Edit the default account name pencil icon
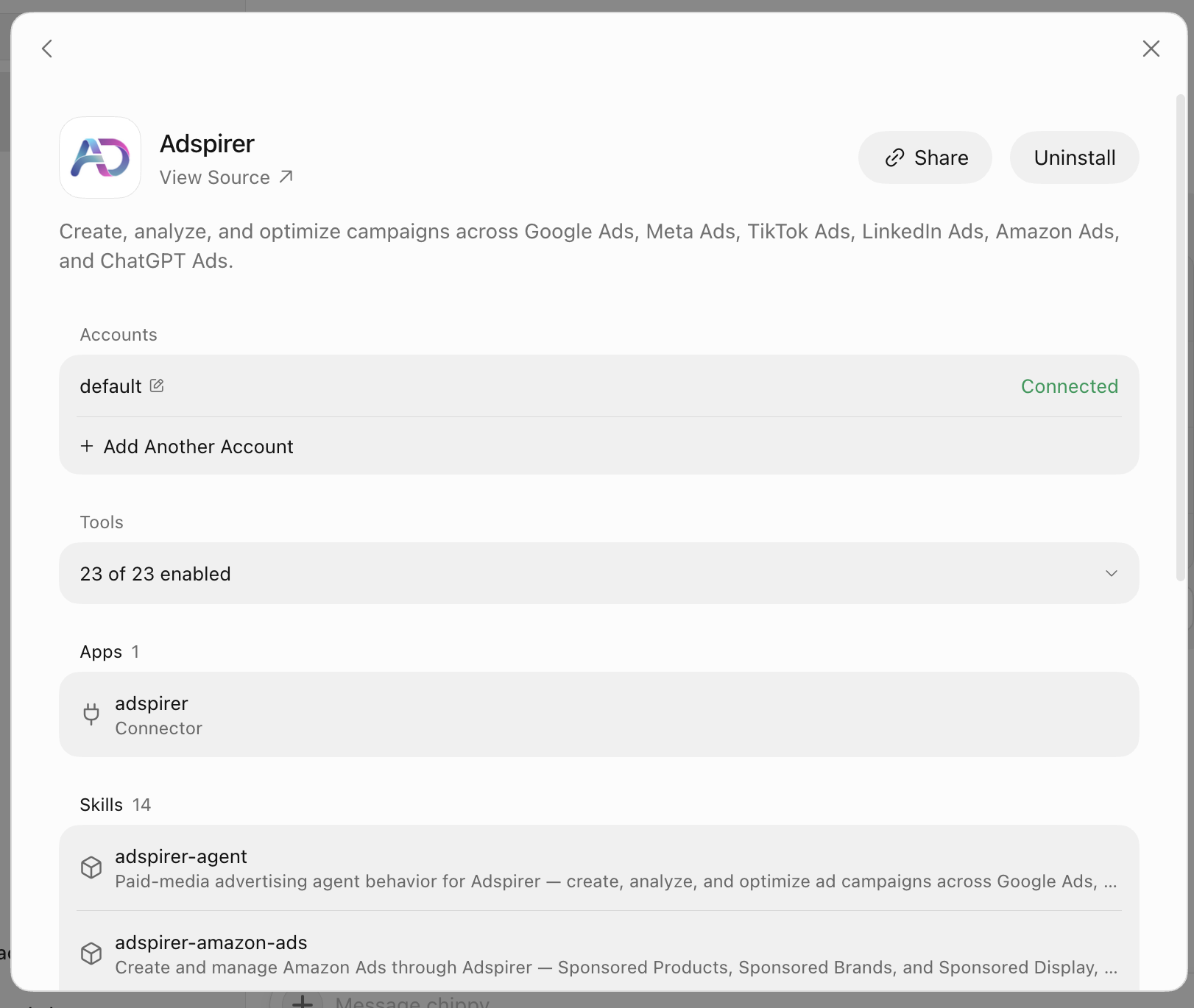The width and height of the screenshot is (1194, 1008). pyautogui.click(x=157, y=386)
